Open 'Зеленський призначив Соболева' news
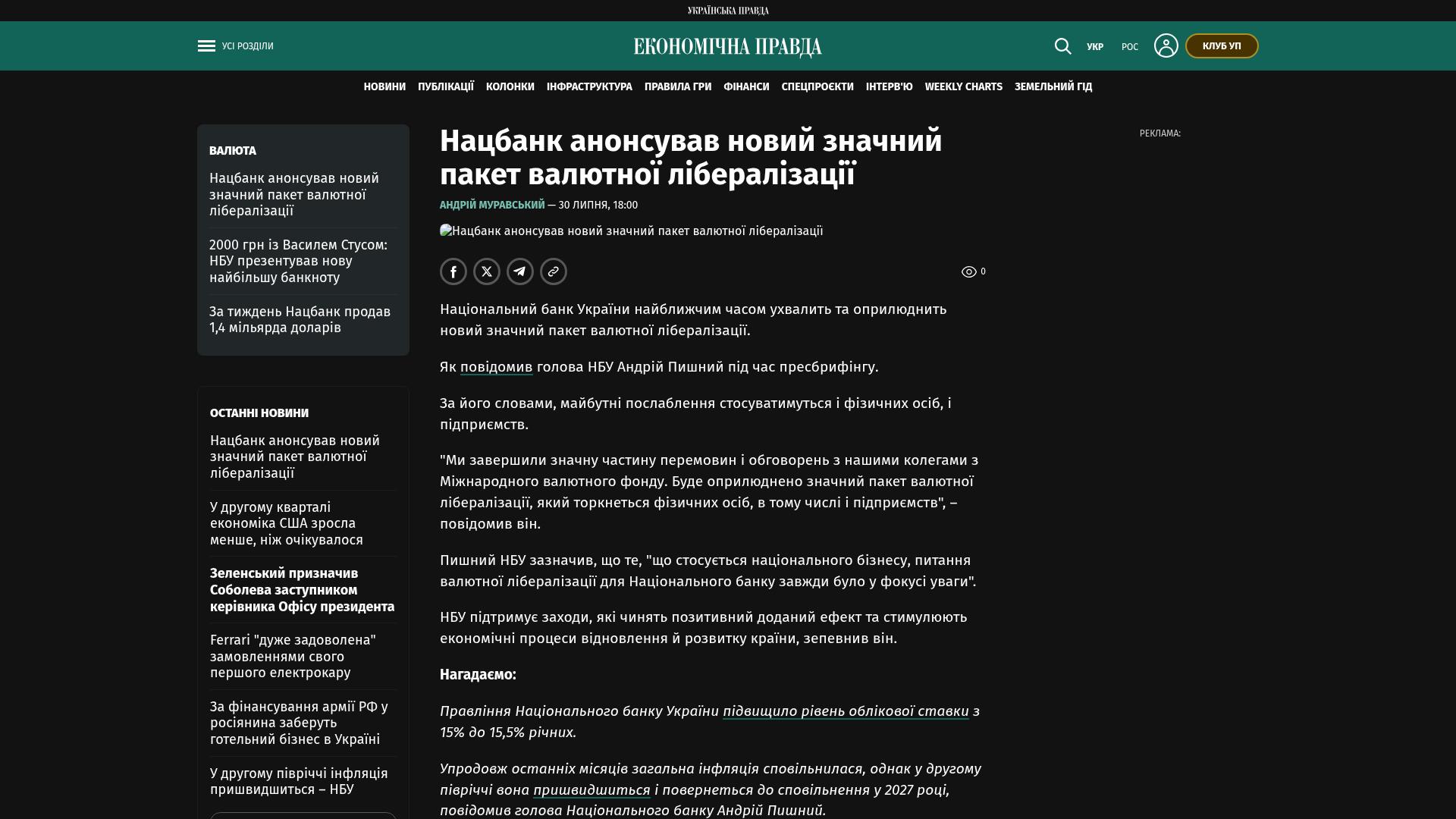Screen dimensions: 1456x819 [303, 590]
